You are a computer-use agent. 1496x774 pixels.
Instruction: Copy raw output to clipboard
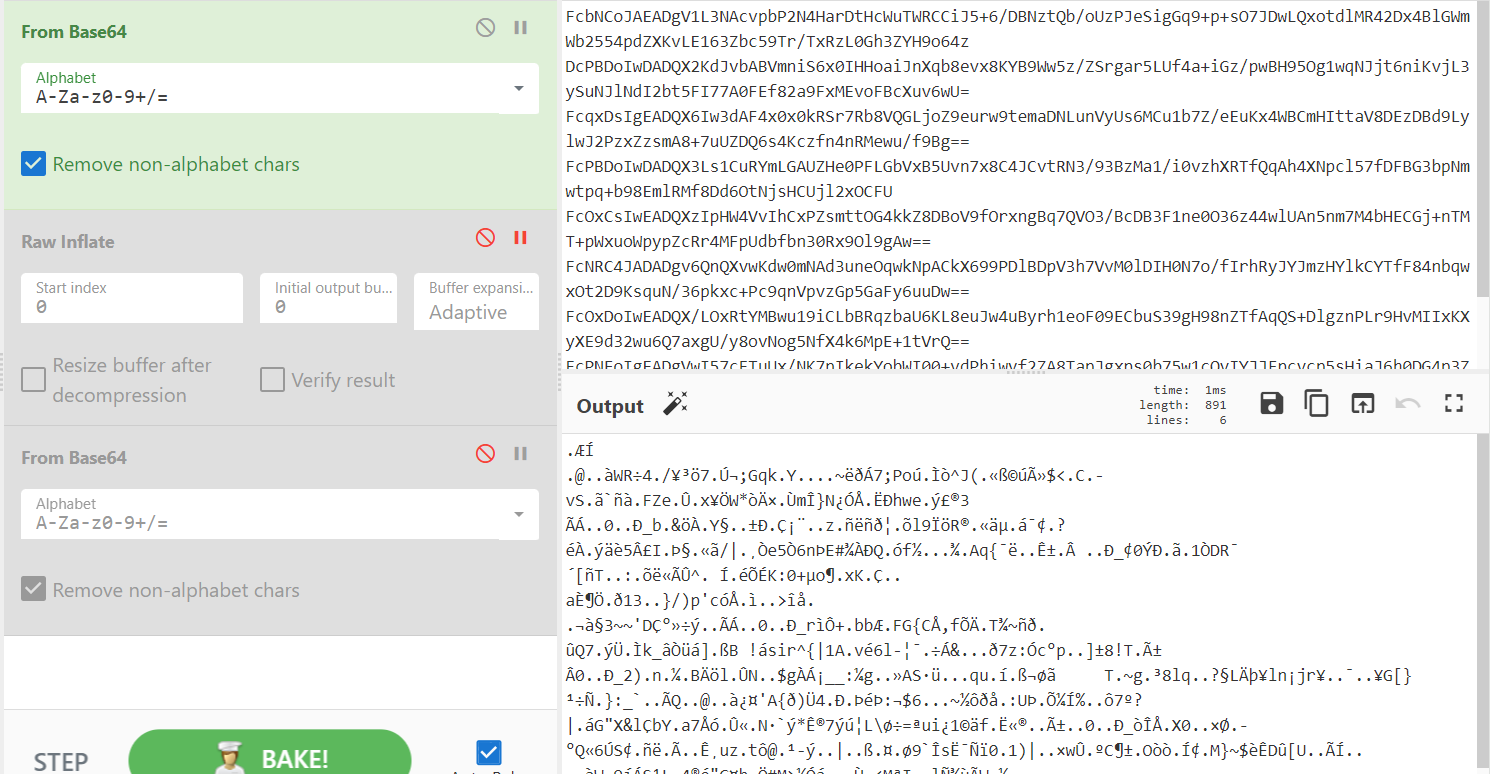[x=1316, y=403]
